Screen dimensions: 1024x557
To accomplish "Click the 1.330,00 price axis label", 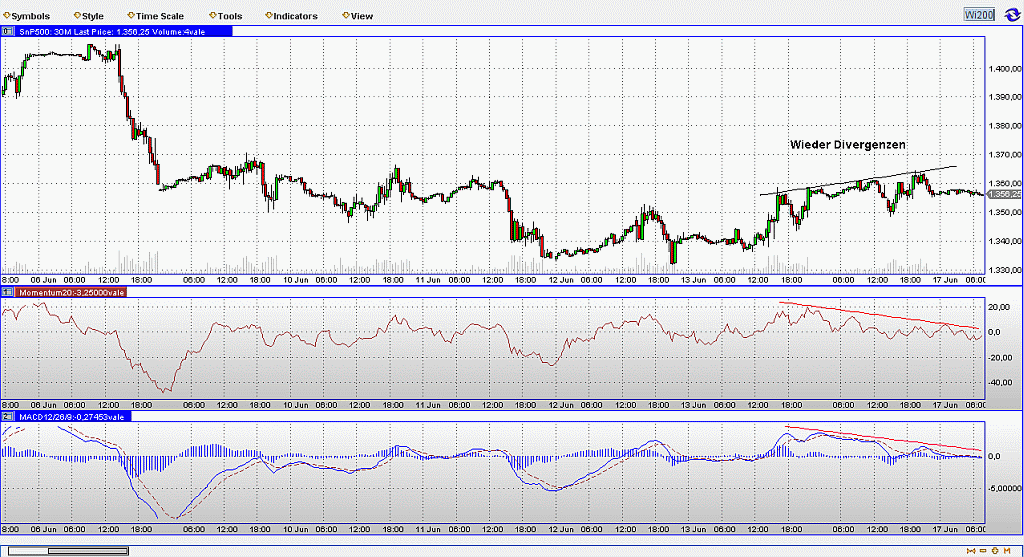I will [x=1005, y=270].
